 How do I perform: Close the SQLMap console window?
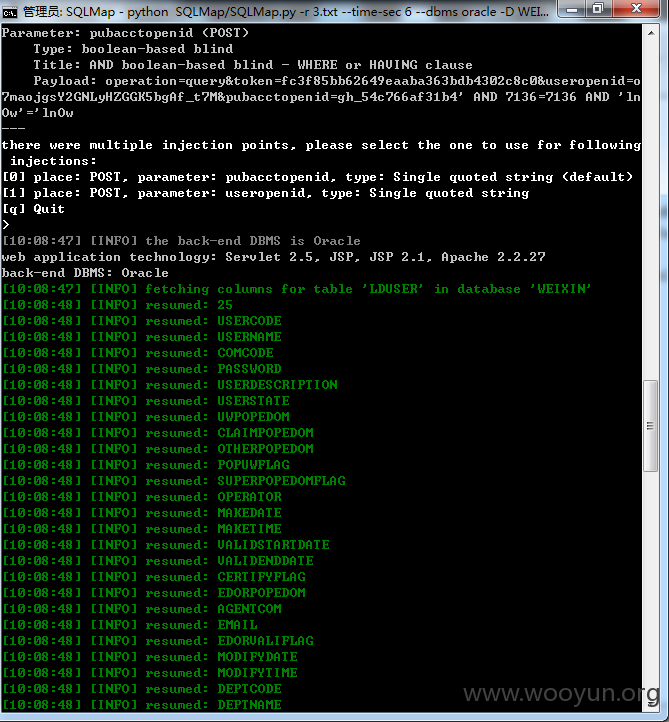(x=636, y=9)
